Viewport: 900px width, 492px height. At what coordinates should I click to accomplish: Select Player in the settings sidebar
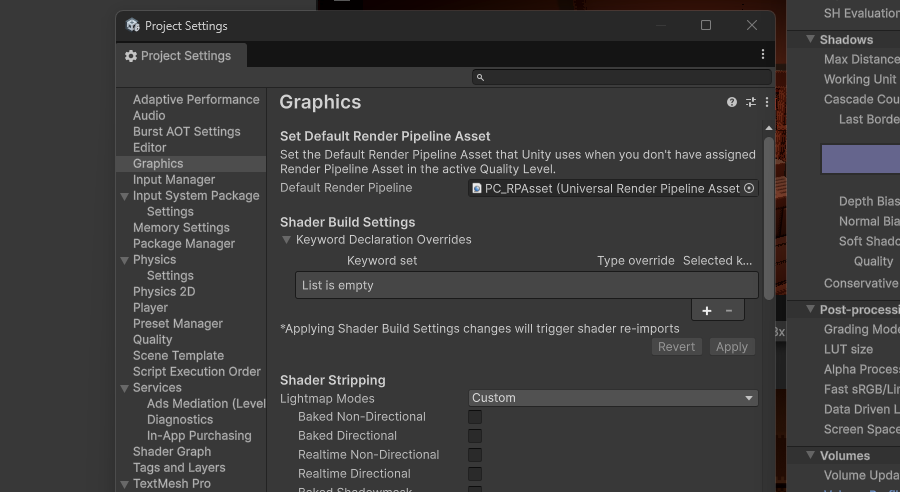pyautogui.click(x=150, y=308)
